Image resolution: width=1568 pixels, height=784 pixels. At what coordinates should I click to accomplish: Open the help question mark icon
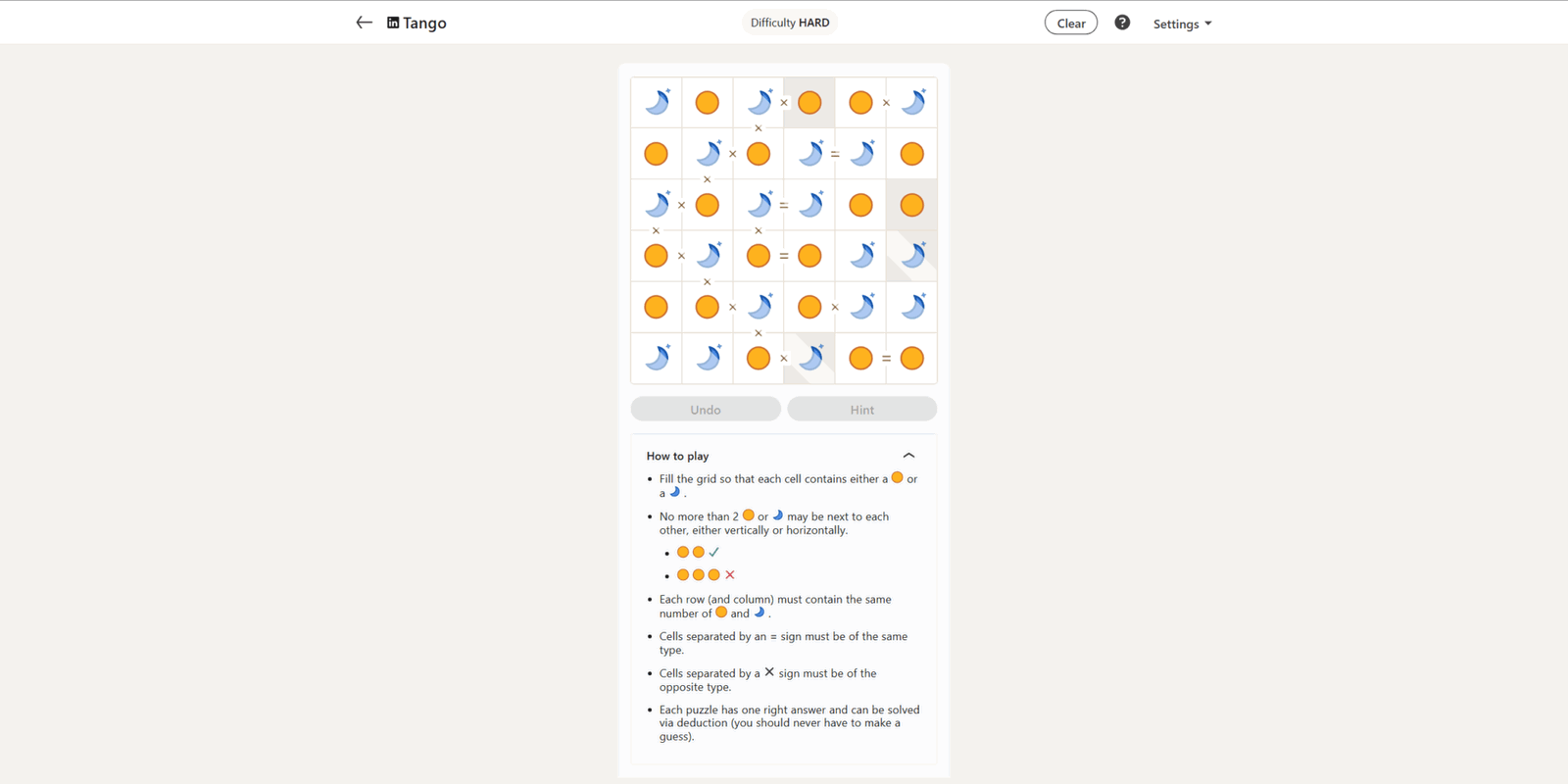[x=1122, y=23]
